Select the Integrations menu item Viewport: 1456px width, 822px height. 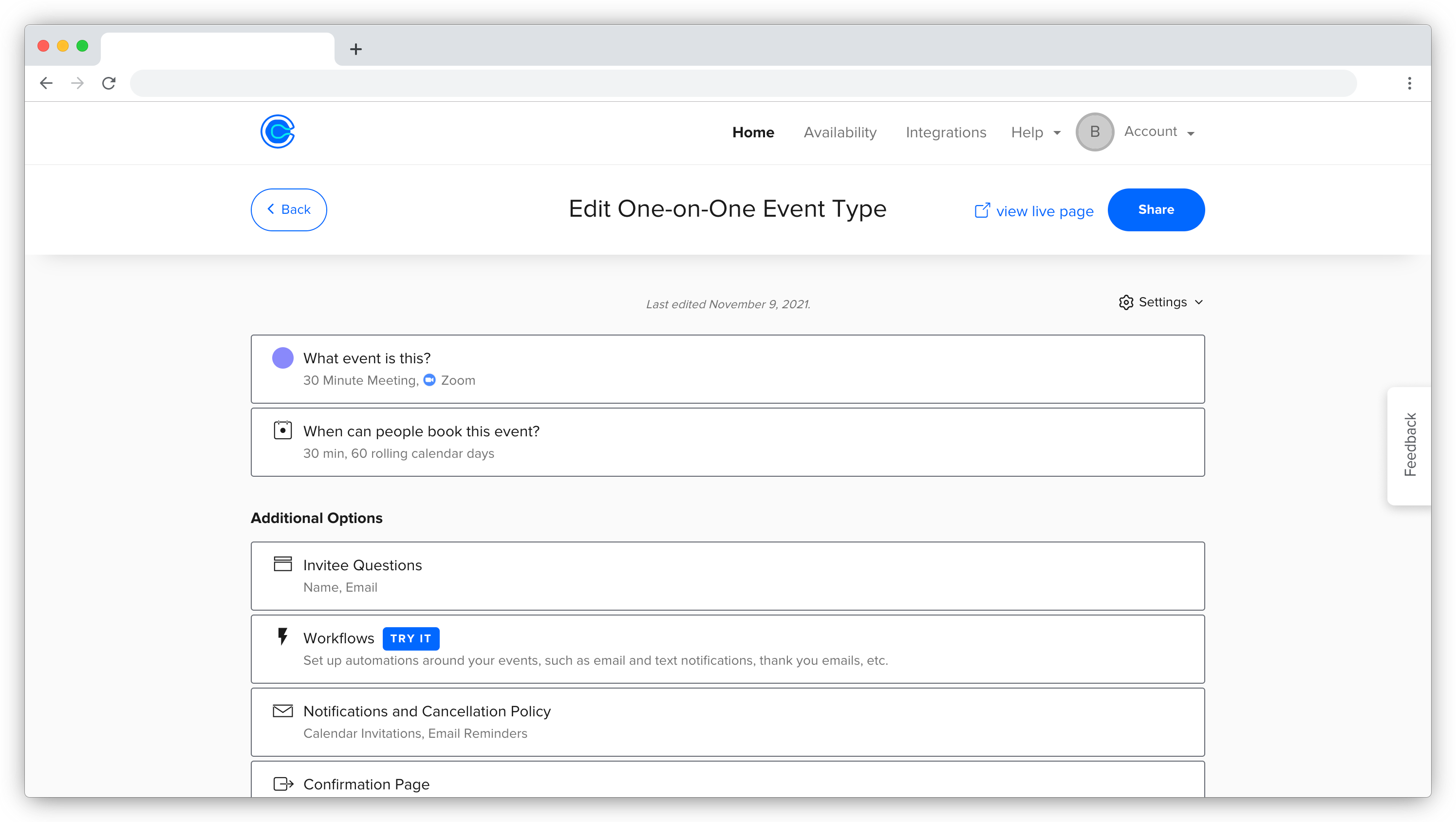[x=946, y=131]
